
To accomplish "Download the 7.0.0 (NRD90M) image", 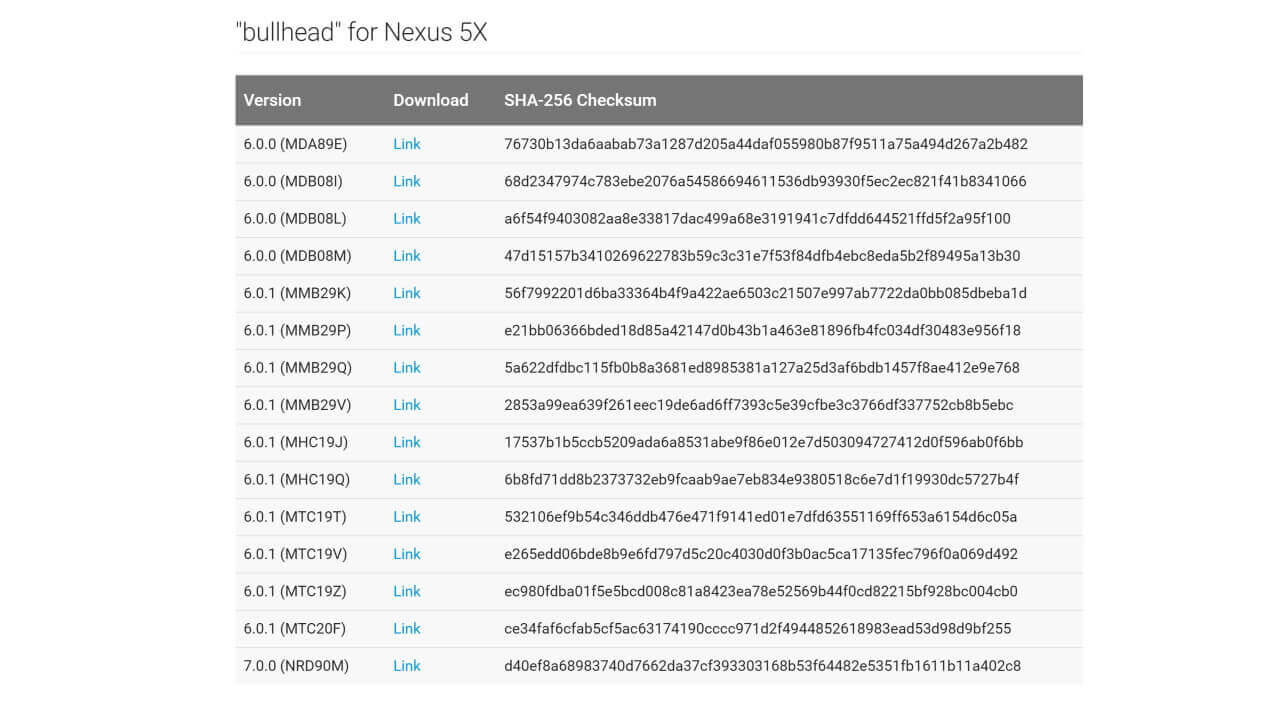I will (406, 666).
